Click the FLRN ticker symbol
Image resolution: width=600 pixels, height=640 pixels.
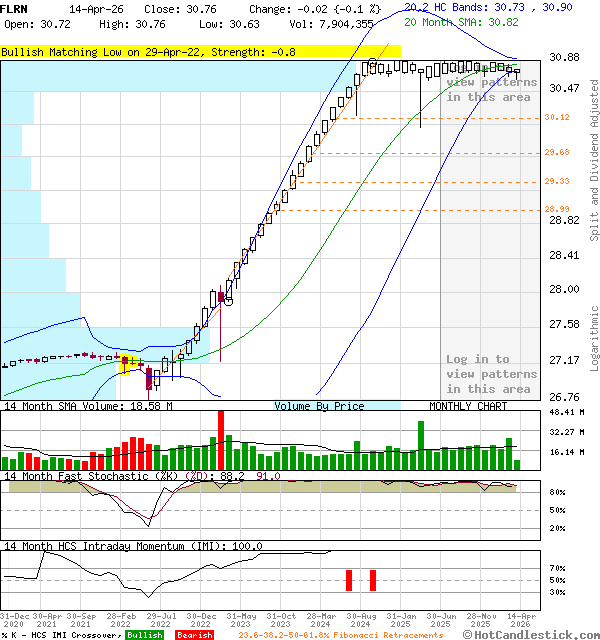(15, 8)
